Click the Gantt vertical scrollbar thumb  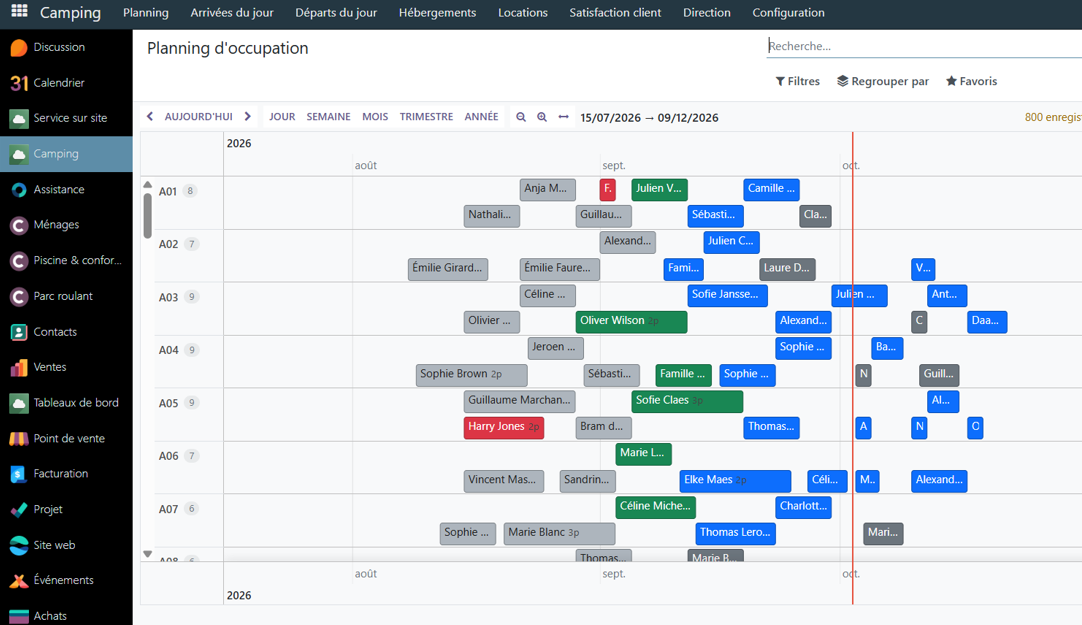[147, 215]
